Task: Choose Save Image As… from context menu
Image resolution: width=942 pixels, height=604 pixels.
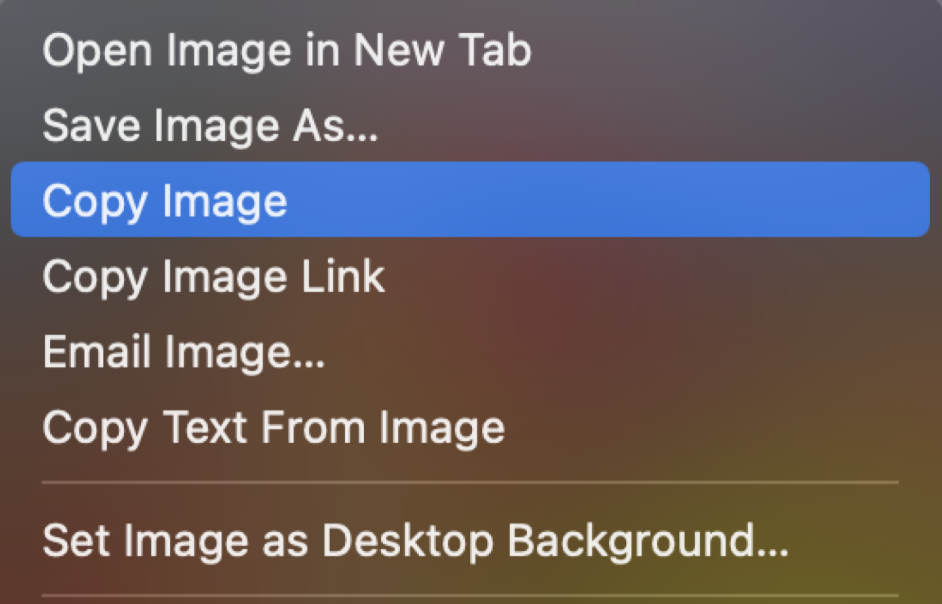Action: pyautogui.click(x=210, y=126)
